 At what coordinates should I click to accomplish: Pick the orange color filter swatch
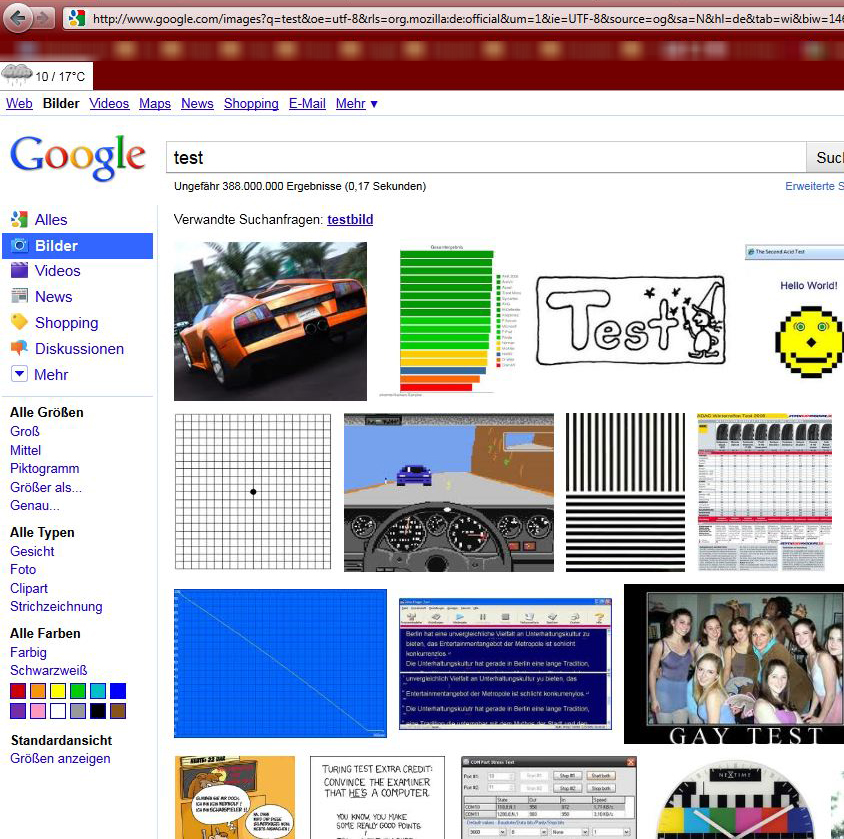(x=38, y=690)
